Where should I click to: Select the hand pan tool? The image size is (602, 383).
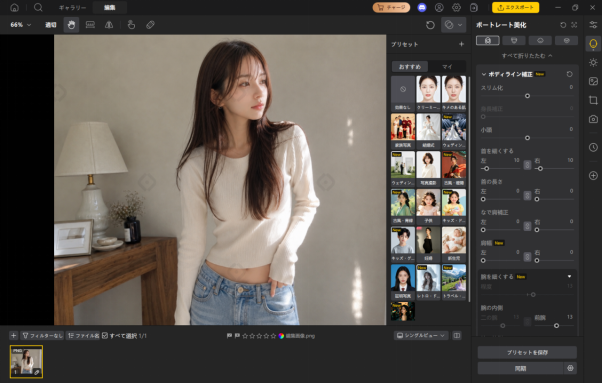[x=71, y=25]
